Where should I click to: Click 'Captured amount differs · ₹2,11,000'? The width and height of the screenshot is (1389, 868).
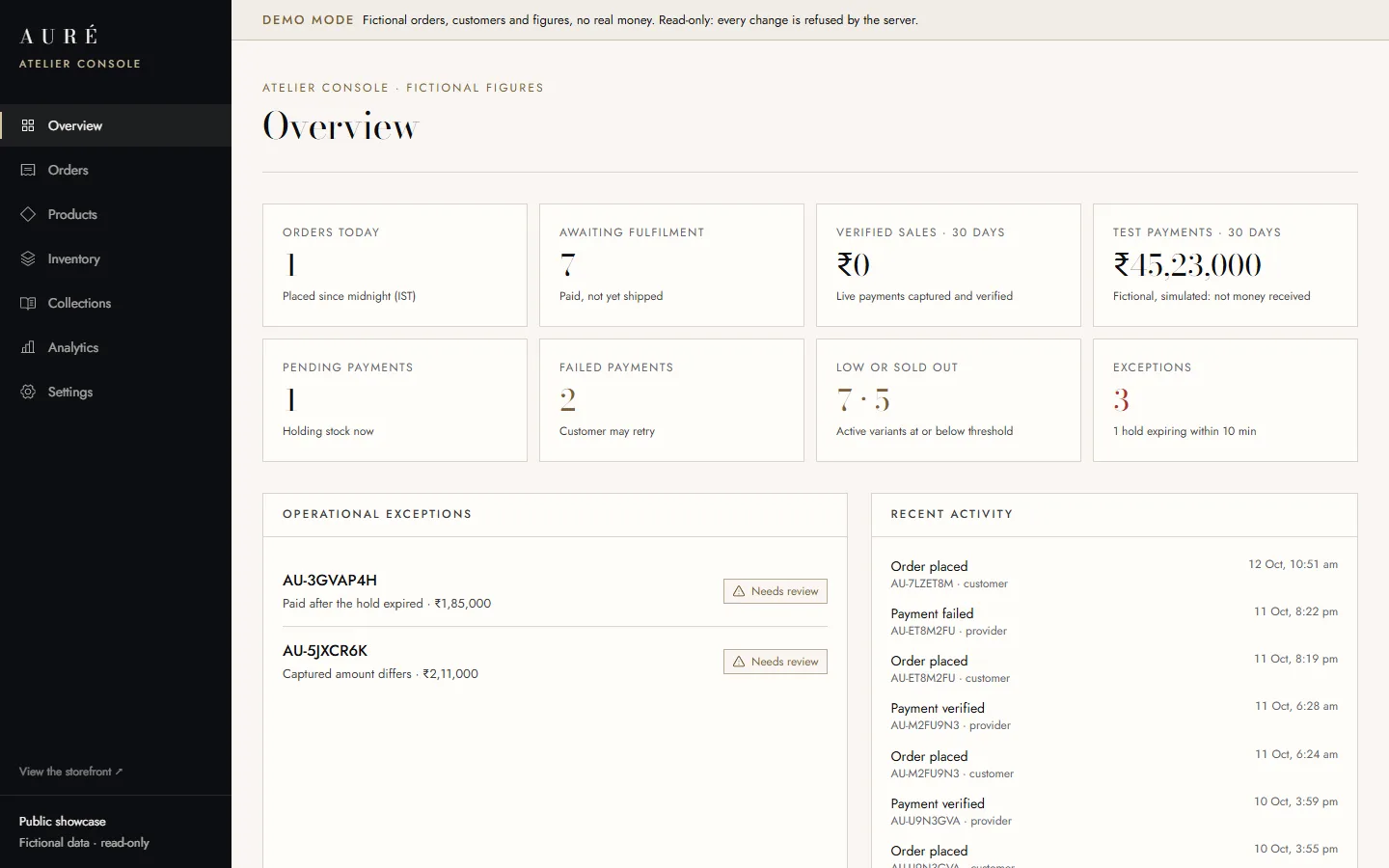click(x=380, y=674)
